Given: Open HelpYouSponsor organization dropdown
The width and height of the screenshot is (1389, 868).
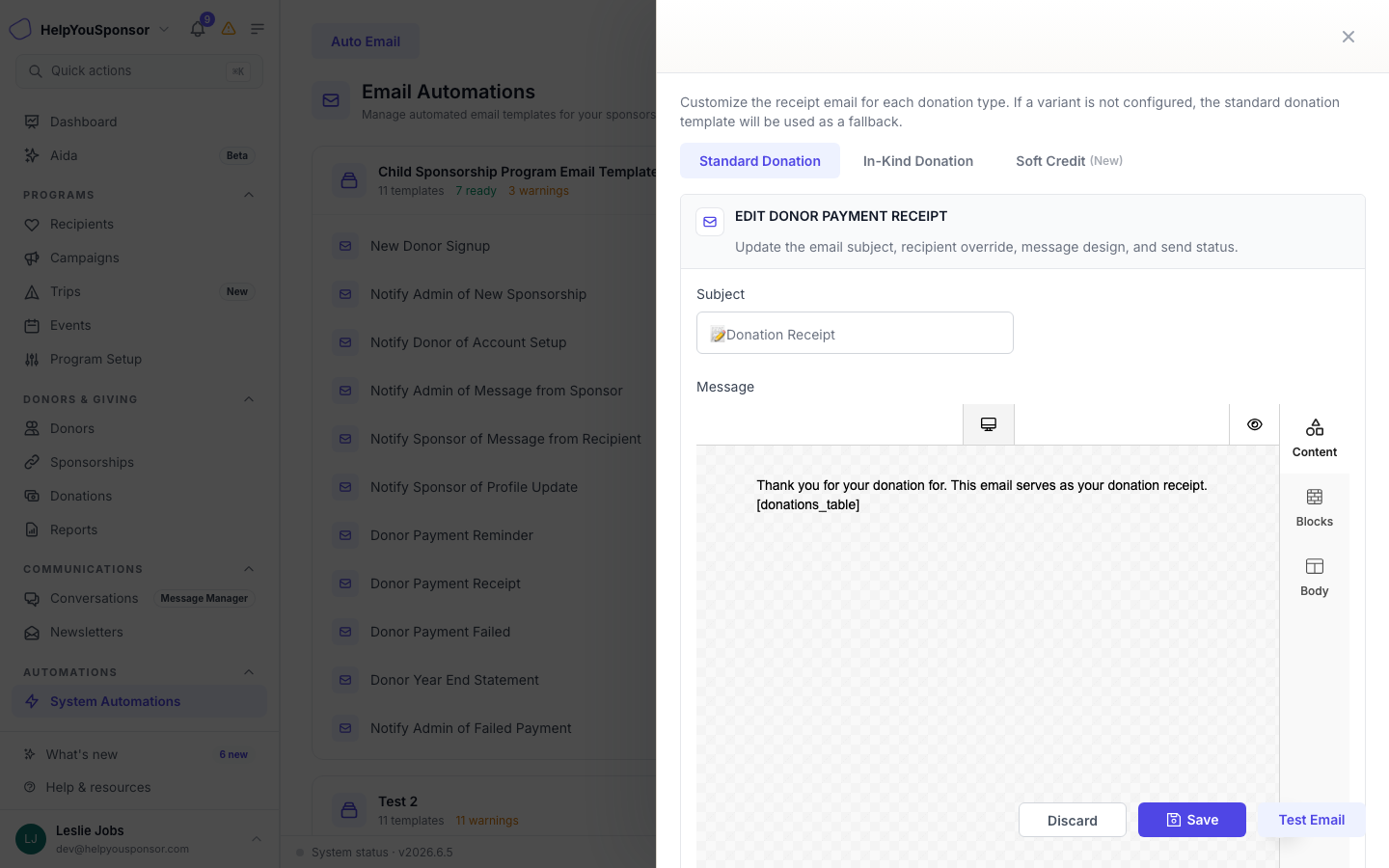Looking at the screenshot, I should 90,29.
